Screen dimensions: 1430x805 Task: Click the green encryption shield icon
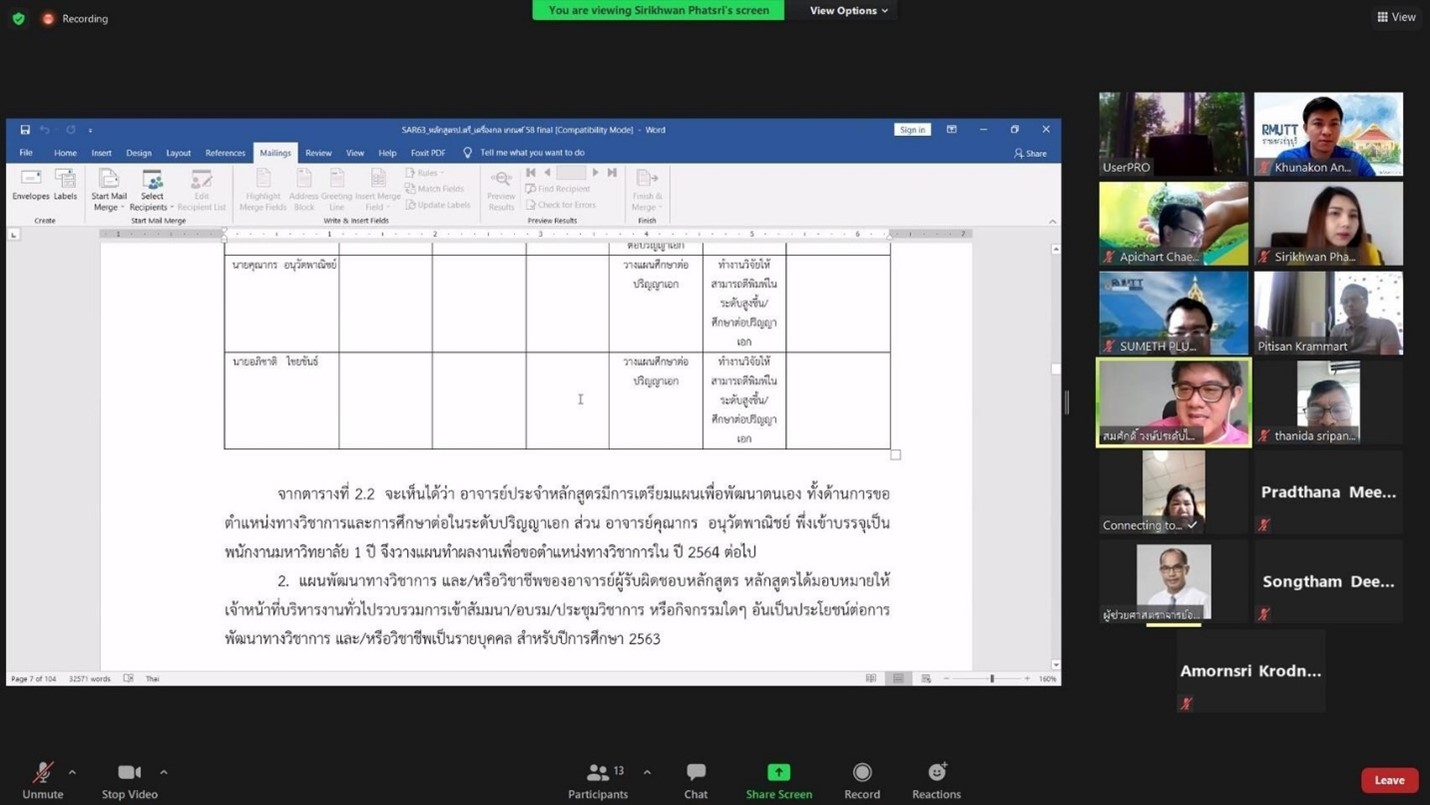(18, 18)
